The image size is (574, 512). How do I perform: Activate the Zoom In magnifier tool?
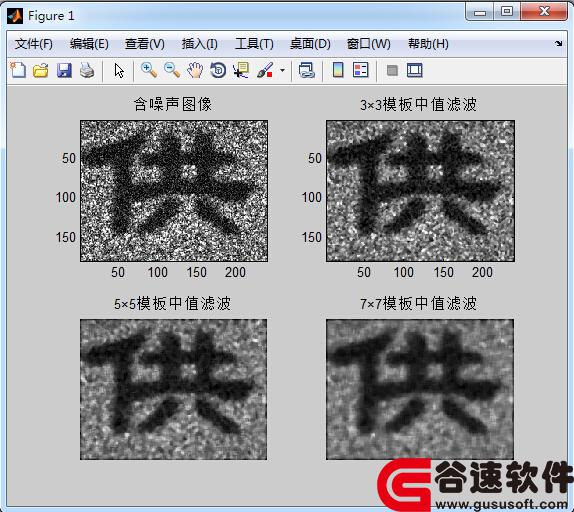tap(149, 70)
